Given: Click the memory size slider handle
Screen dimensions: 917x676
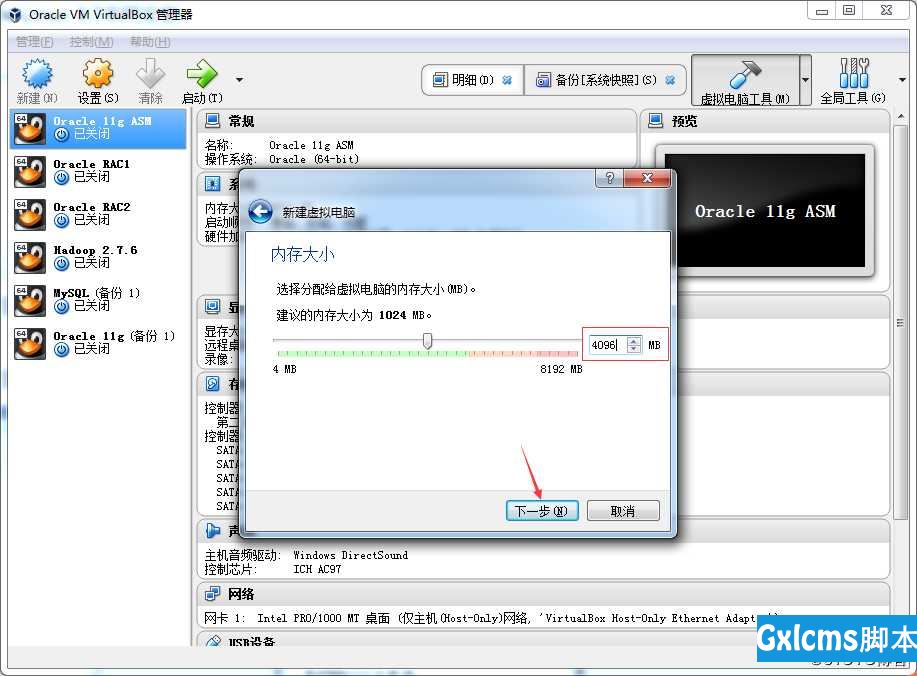Looking at the screenshot, I should (x=428, y=340).
